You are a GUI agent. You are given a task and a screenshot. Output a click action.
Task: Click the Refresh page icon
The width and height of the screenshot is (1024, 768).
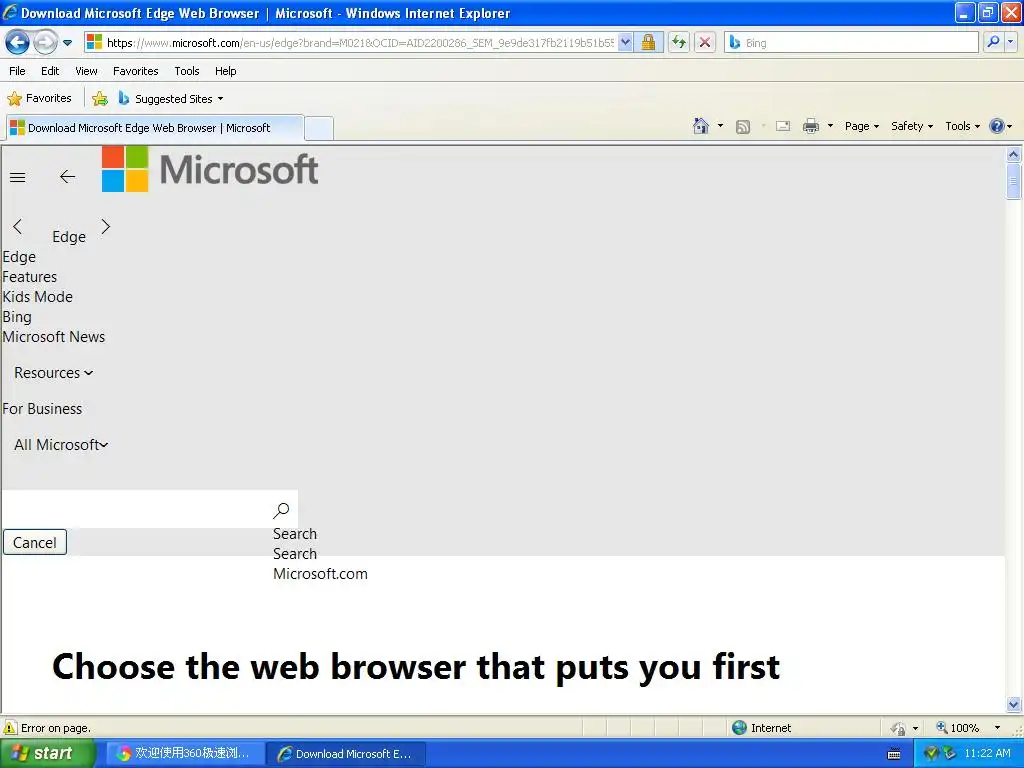(679, 43)
